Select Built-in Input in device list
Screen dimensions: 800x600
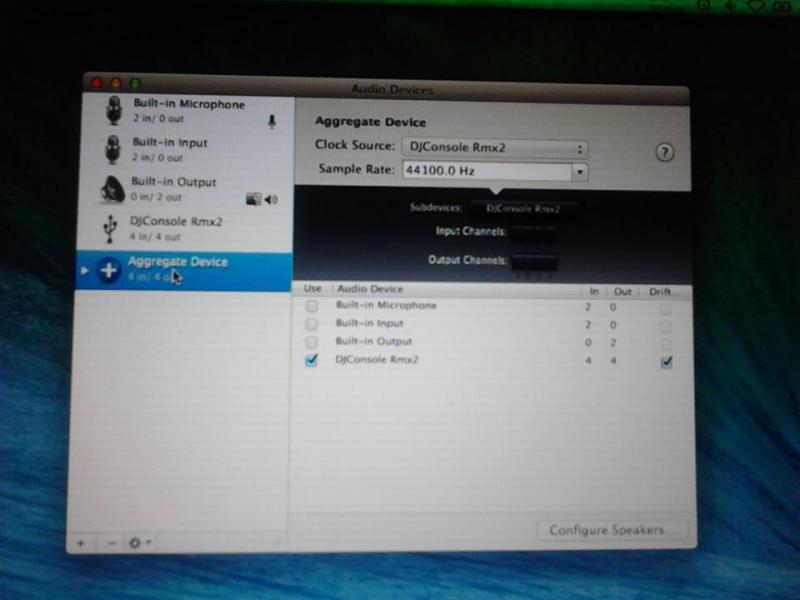point(185,150)
